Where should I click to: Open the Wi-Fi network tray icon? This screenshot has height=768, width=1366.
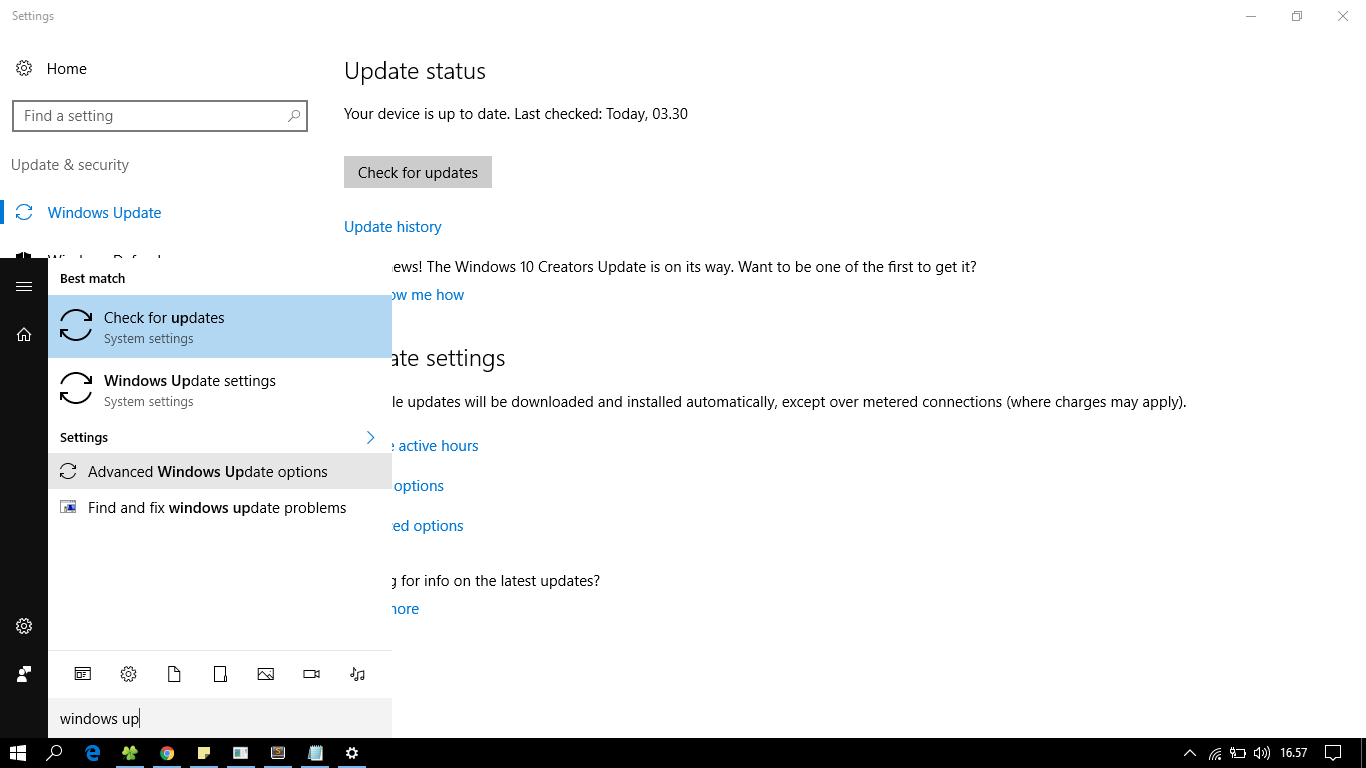(1215, 753)
